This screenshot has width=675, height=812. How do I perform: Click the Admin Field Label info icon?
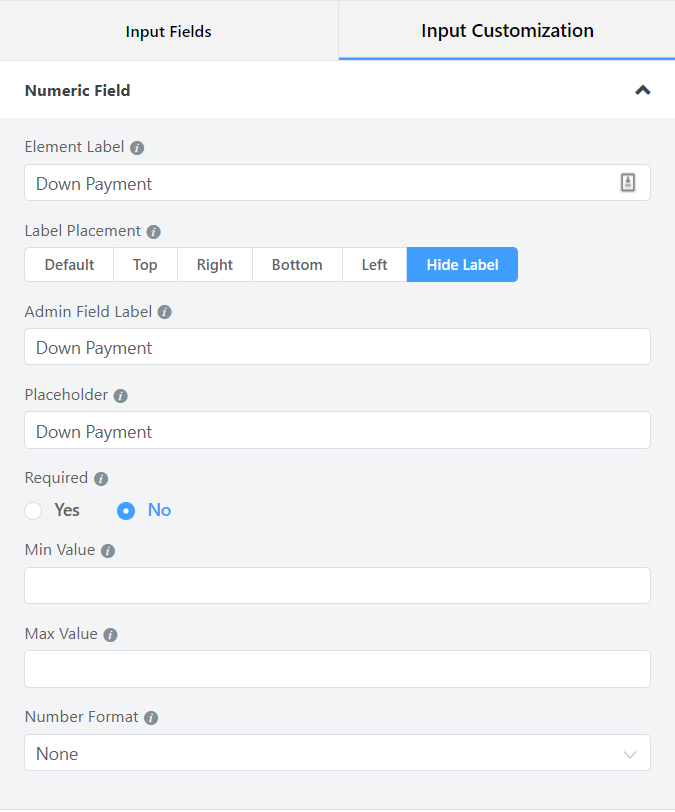tap(165, 312)
